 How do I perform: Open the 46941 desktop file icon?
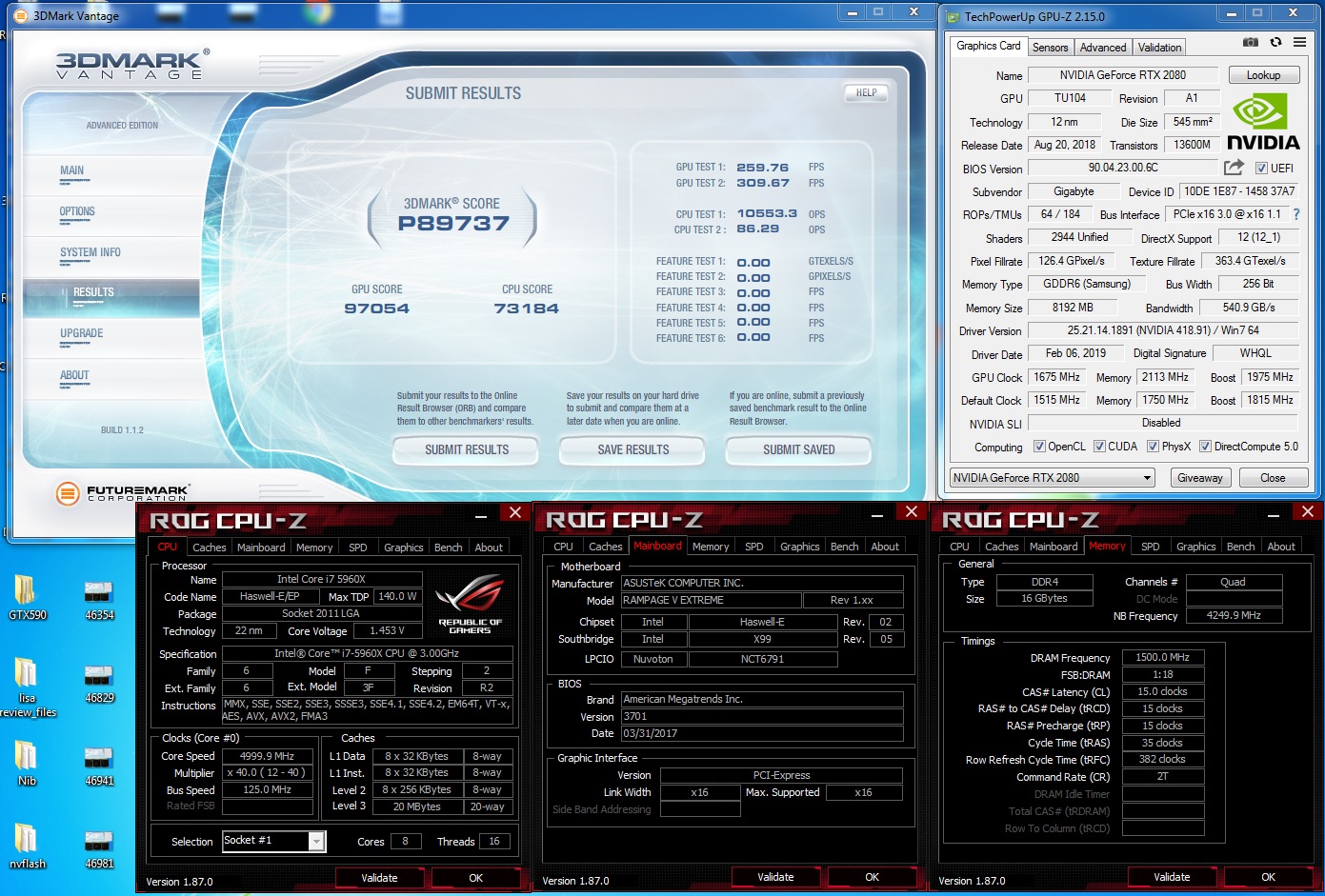(x=99, y=766)
